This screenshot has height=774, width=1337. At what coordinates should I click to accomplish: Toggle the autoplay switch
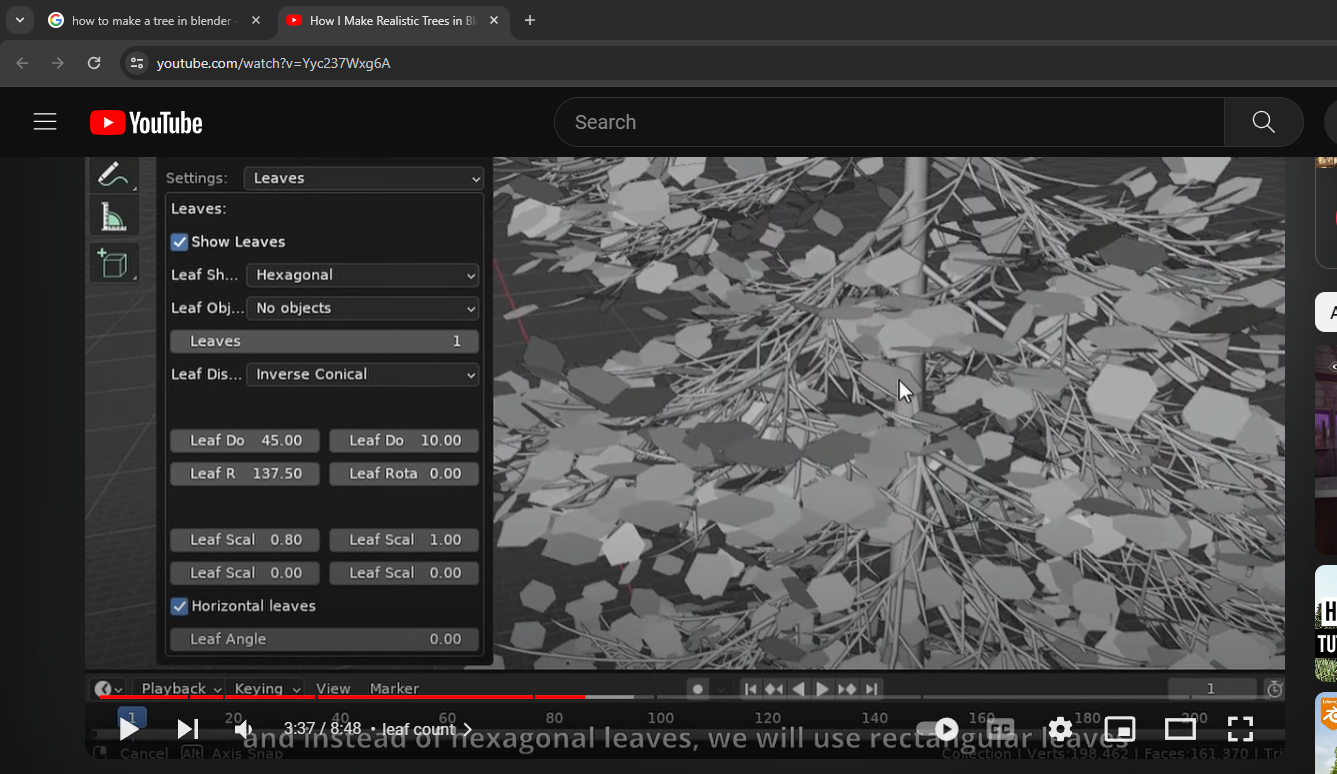click(938, 729)
